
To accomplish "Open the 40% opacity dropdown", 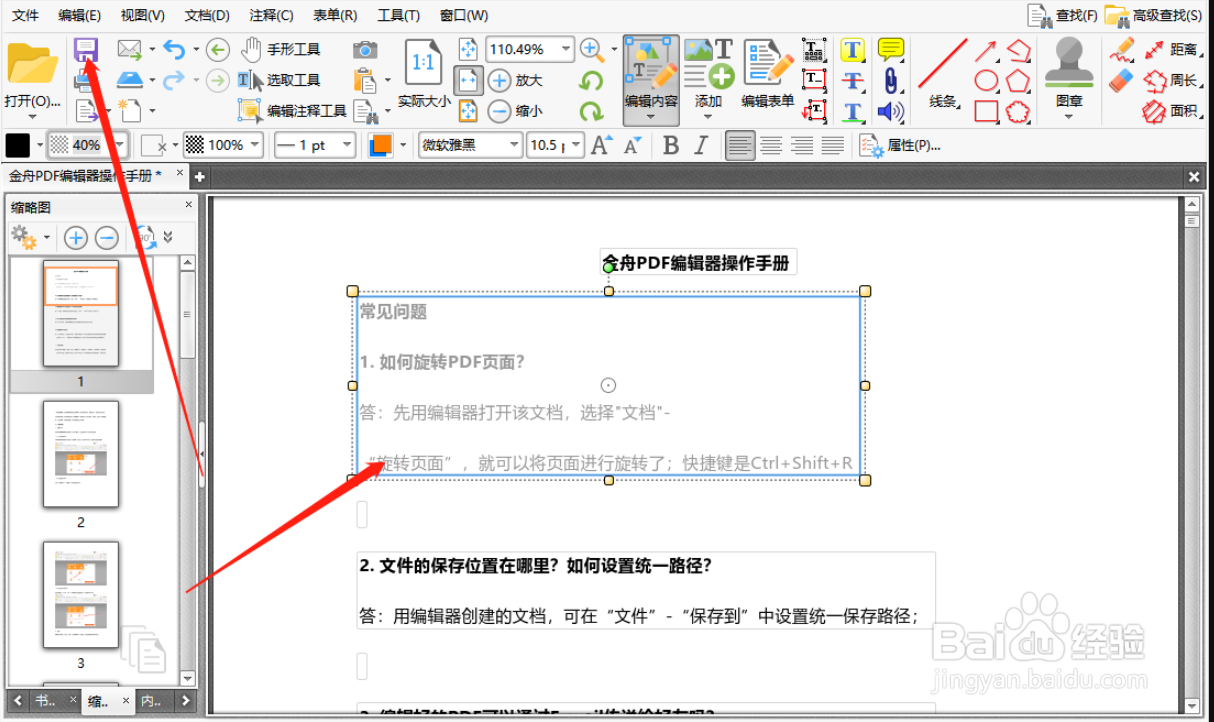I will (121, 145).
